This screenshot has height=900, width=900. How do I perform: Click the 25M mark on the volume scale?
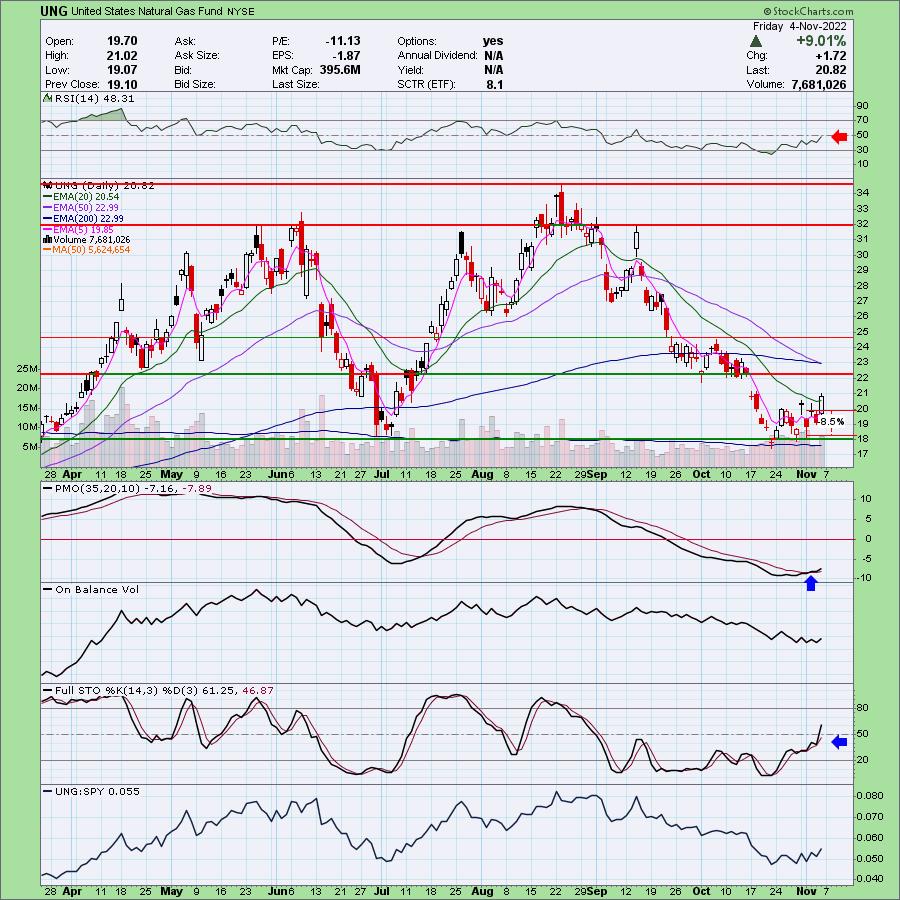coord(28,368)
